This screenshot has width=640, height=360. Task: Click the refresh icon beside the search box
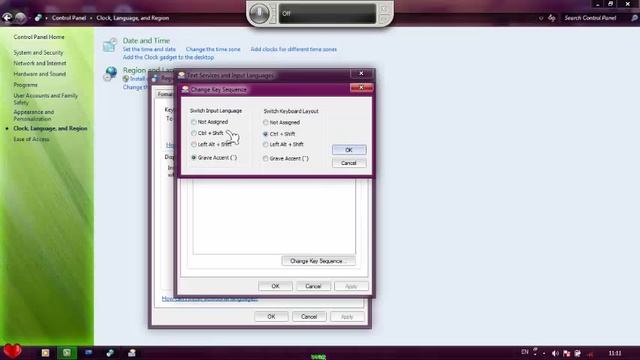tap(551, 18)
